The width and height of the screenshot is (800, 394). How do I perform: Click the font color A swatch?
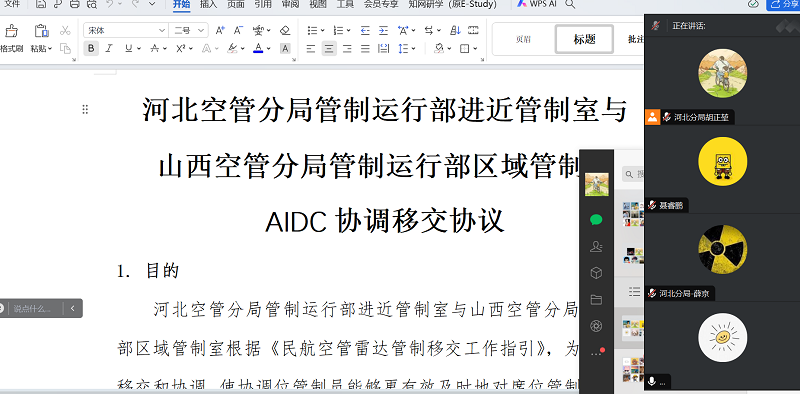pos(259,48)
